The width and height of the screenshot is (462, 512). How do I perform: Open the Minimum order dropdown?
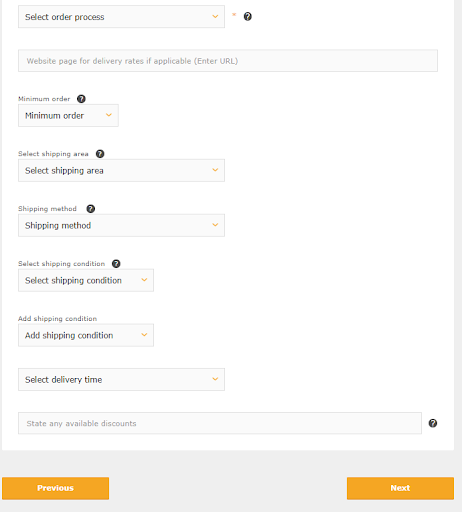coord(68,115)
